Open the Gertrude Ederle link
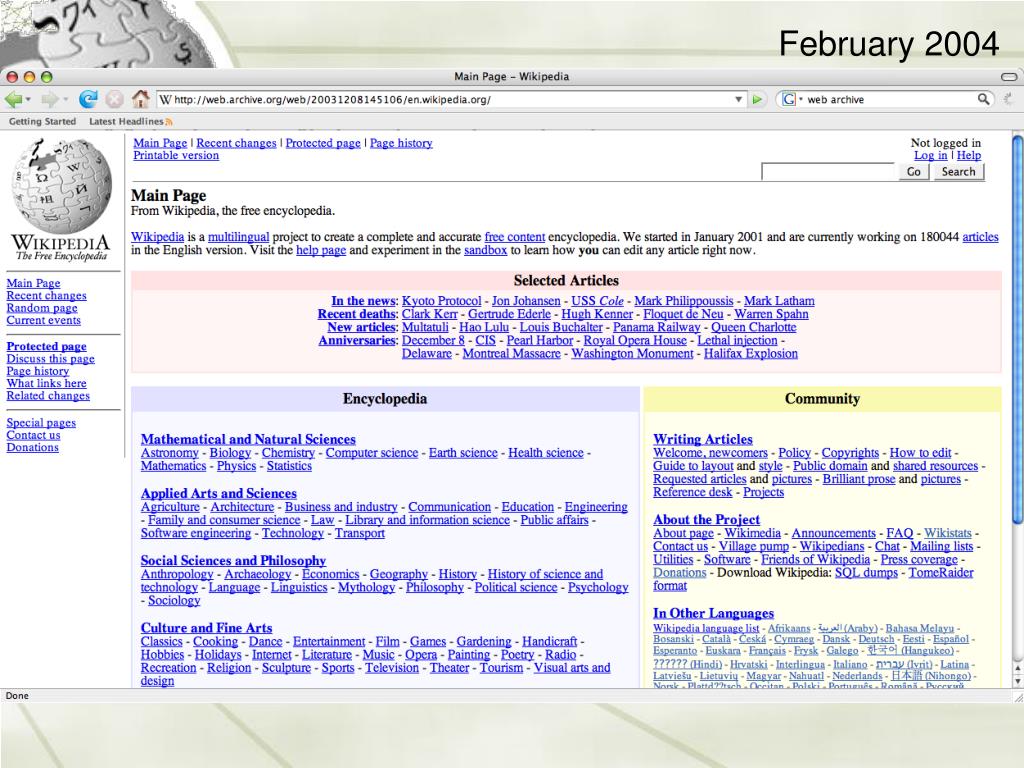 [x=509, y=314]
